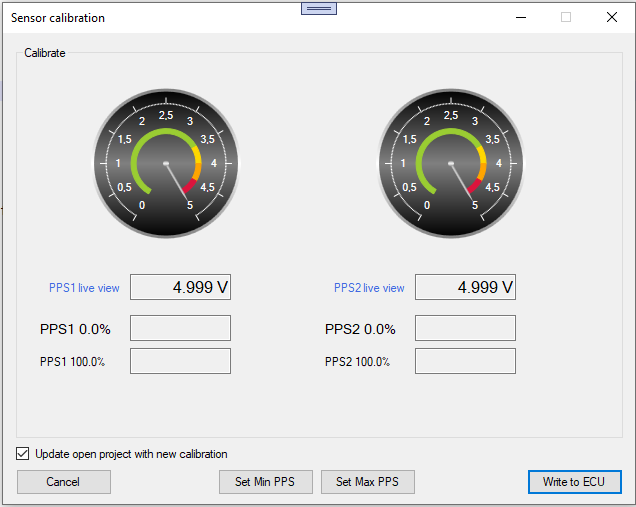The width and height of the screenshot is (636, 507).
Task: Focus the PPS2 0.0% input field
Action: pyautogui.click(x=465, y=328)
